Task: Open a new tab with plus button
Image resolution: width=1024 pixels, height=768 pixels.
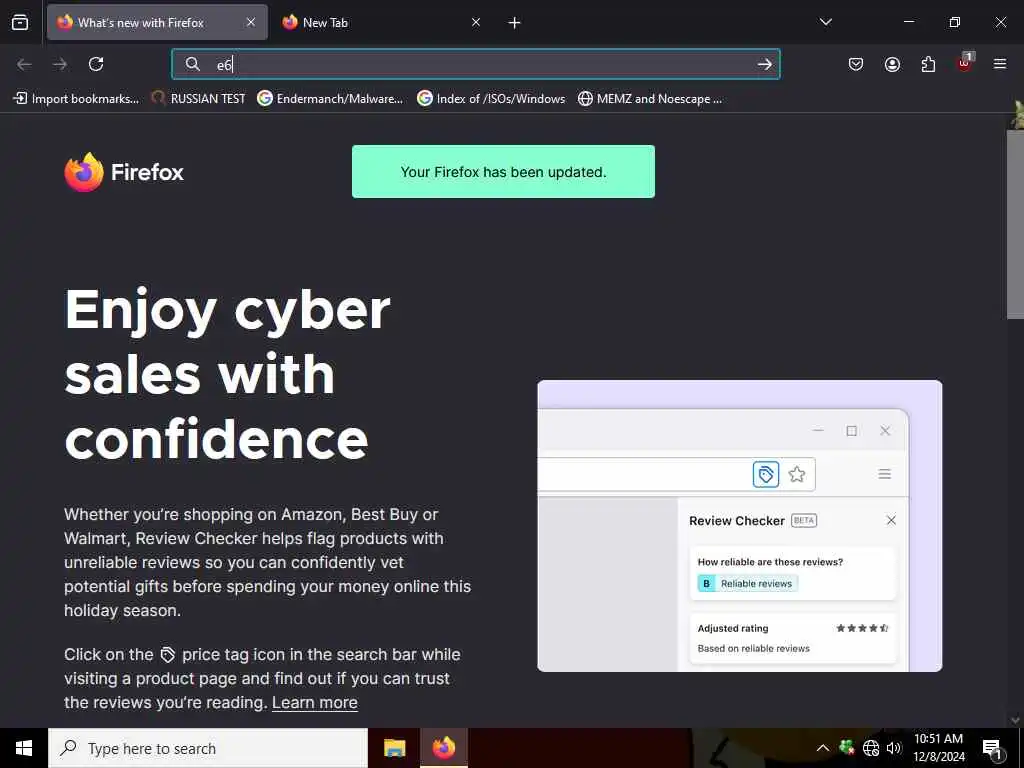Action: point(515,23)
